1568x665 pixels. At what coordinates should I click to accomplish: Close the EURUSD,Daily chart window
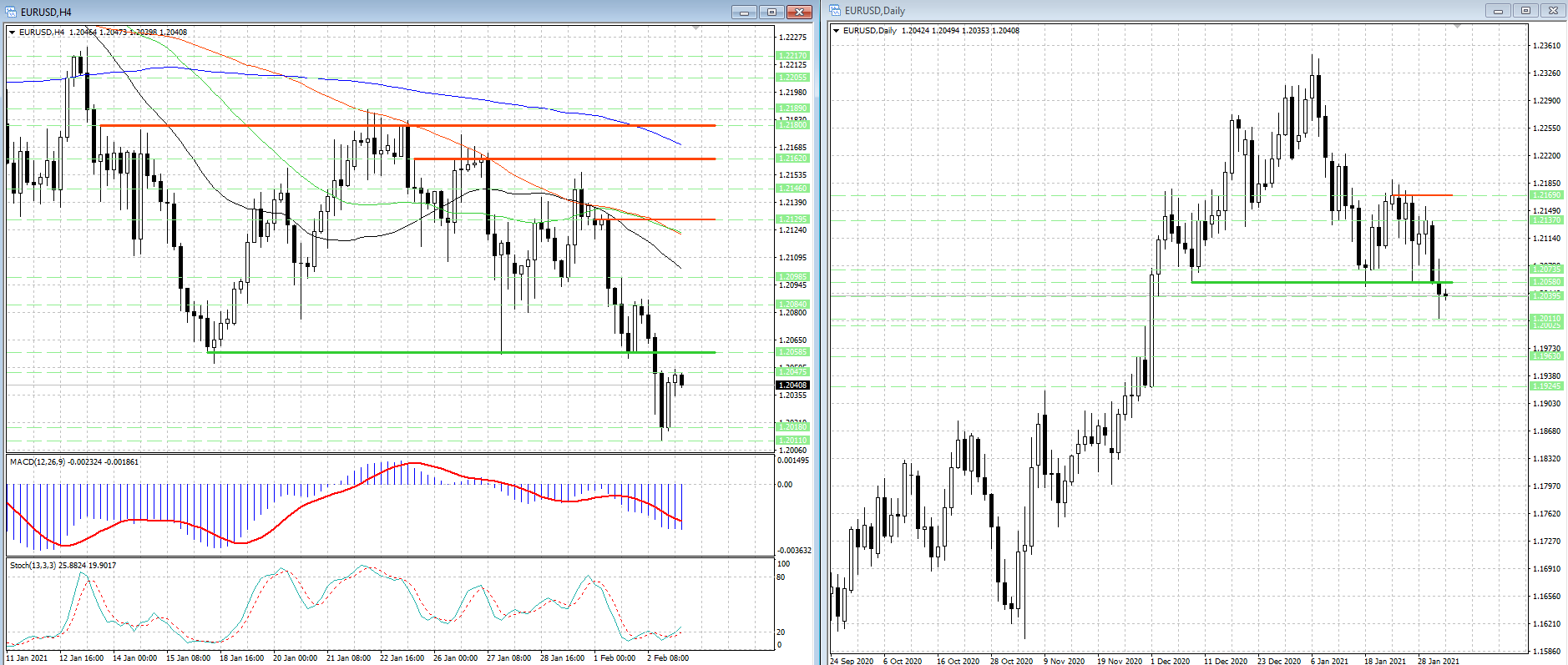(x=1553, y=11)
